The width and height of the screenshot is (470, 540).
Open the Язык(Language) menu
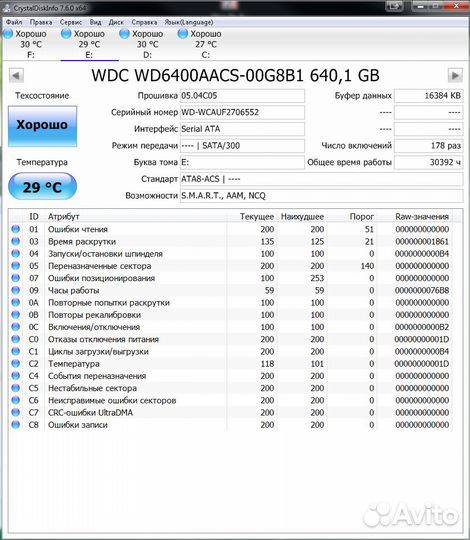(x=189, y=22)
